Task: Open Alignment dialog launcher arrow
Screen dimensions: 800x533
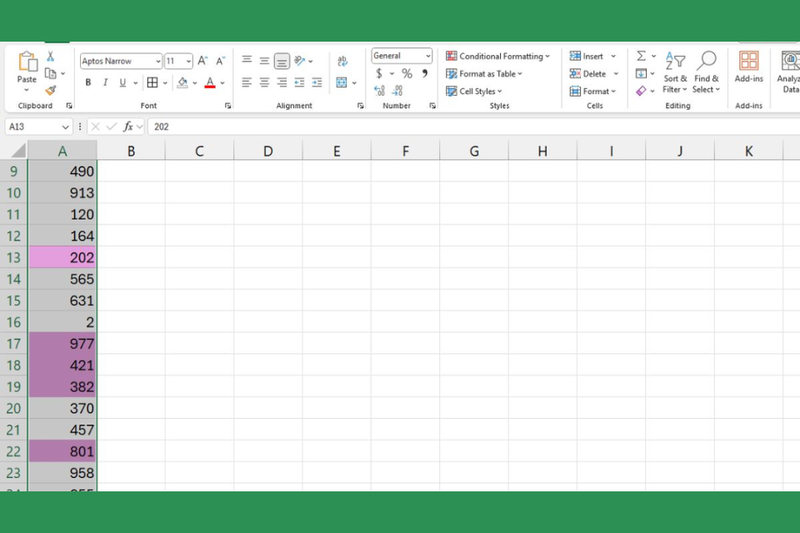Action: pos(360,106)
